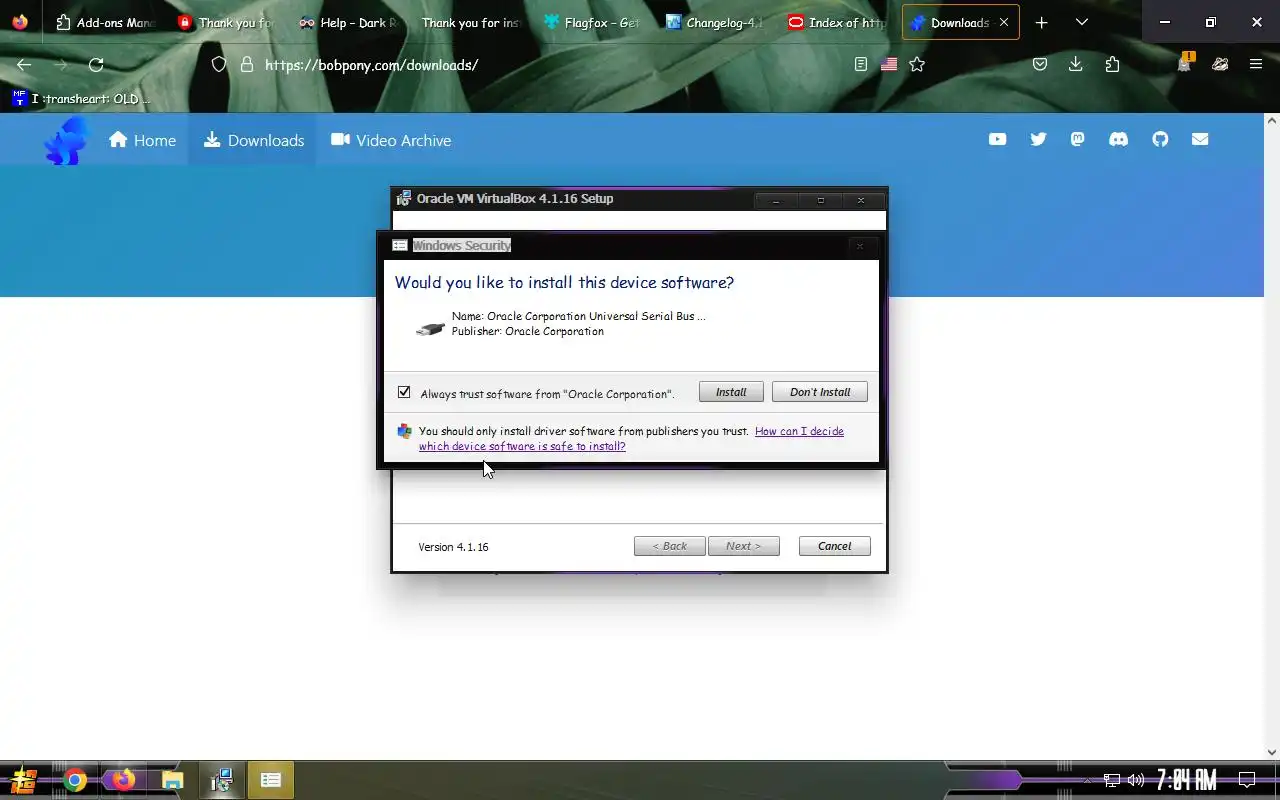Click the frog-shaped extension icon
The image size is (1280, 800).
[x=1220, y=64]
